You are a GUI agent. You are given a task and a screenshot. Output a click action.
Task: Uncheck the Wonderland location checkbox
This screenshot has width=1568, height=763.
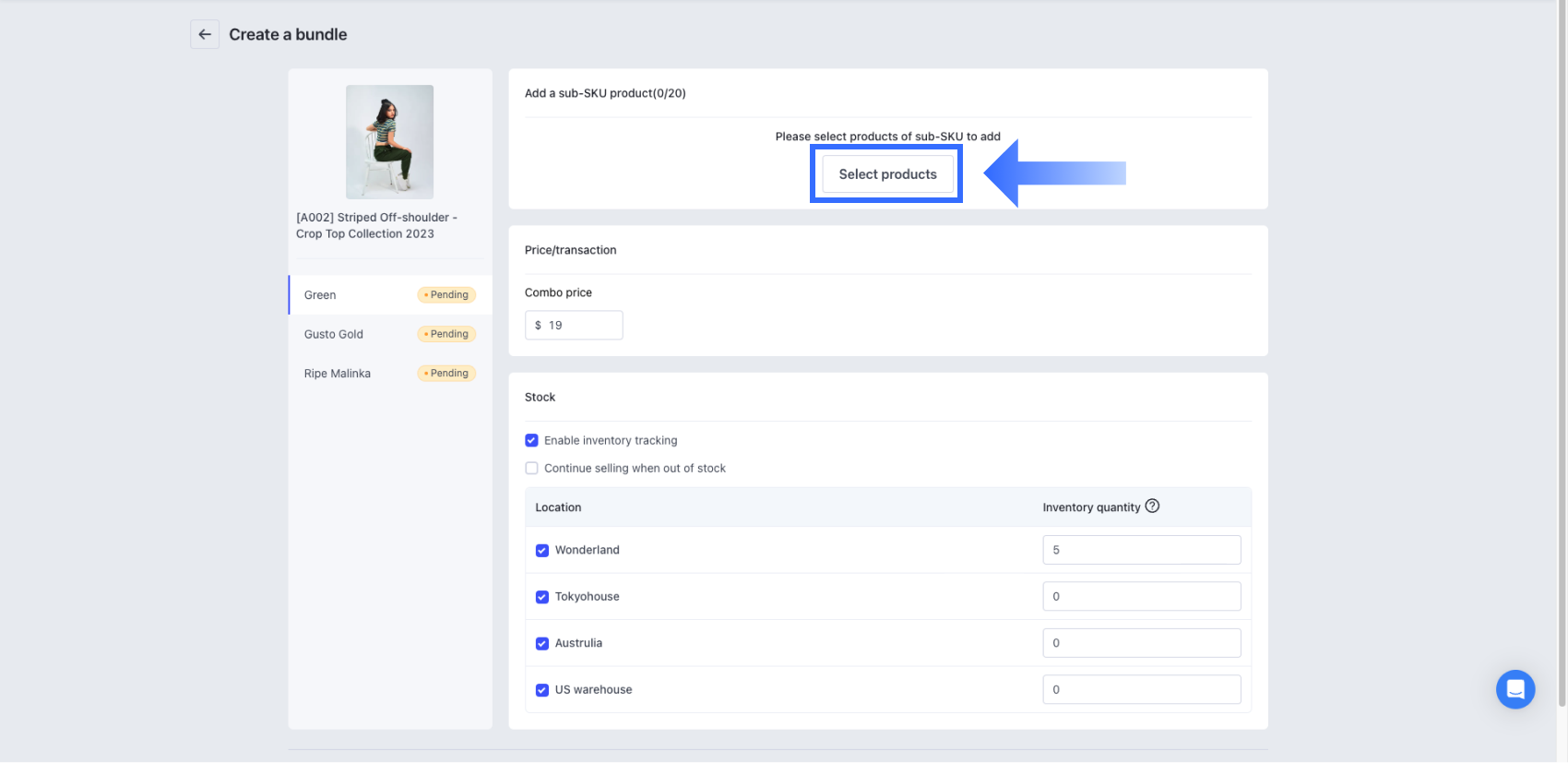coord(542,550)
